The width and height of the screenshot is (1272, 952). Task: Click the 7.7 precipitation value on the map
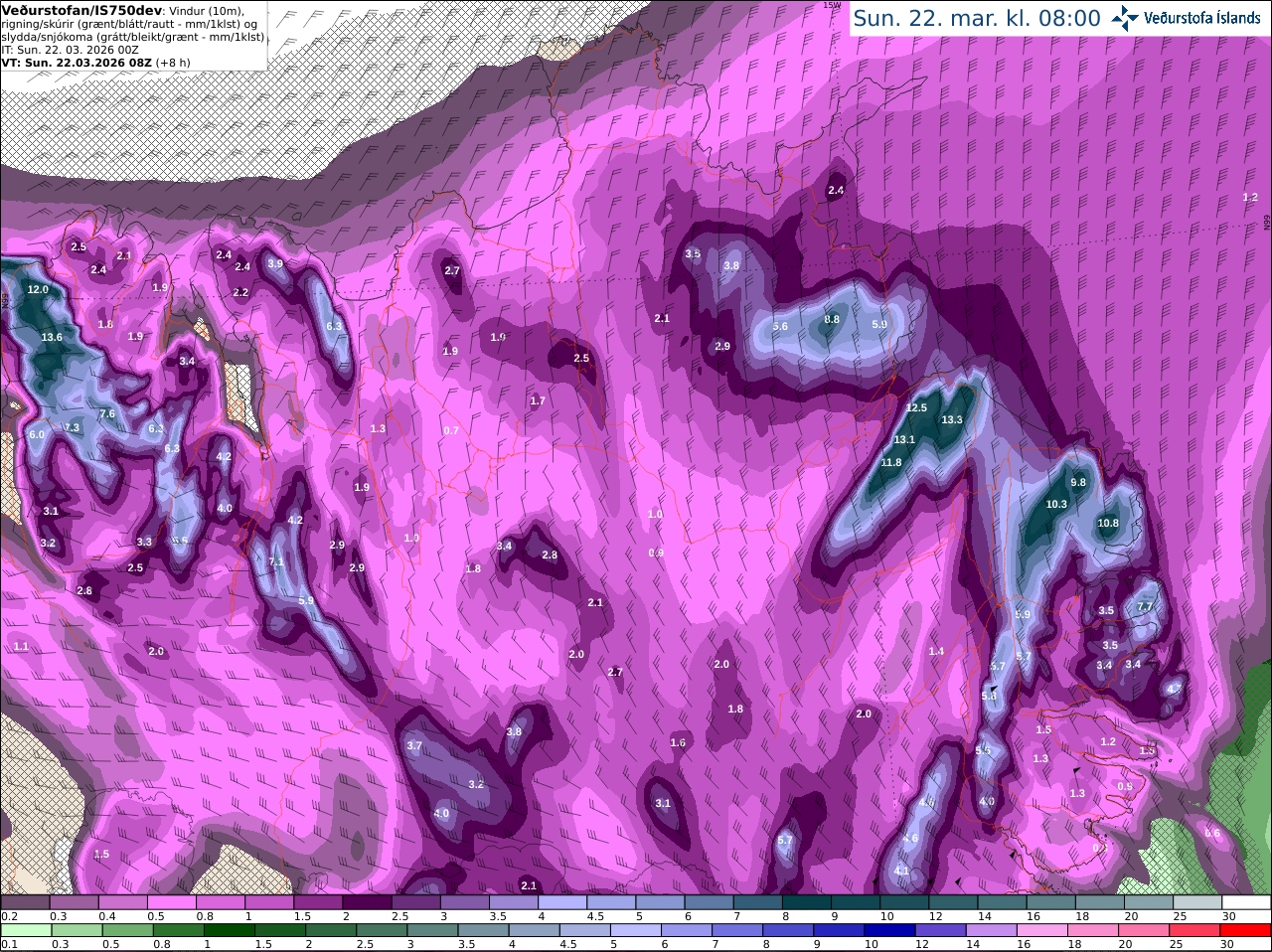tap(1145, 607)
